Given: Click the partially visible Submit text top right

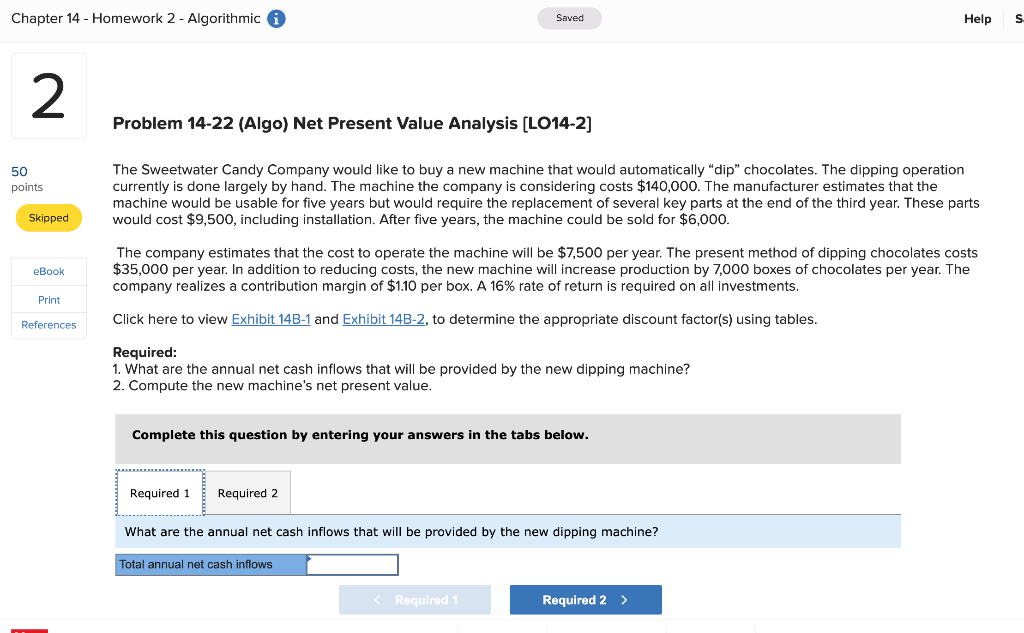Looking at the screenshot, I should 1018,18.
